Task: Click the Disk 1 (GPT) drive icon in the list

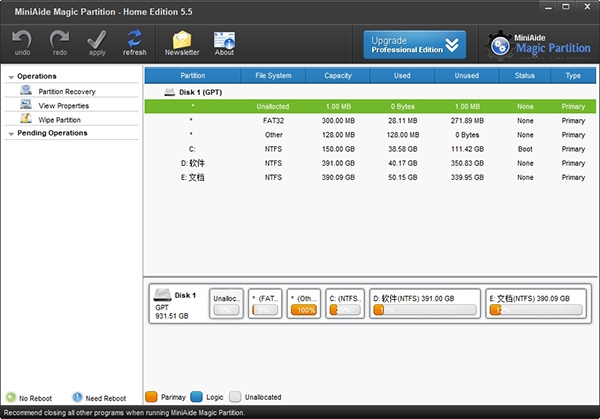Action: coord(170,92)
